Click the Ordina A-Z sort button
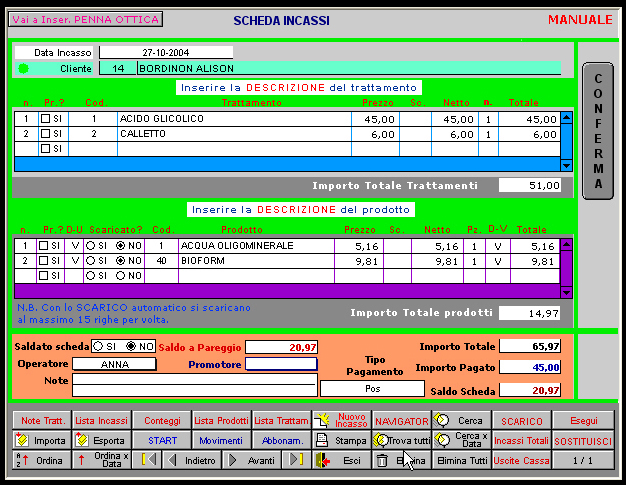Image resolution: width=626 pixels, height=485 pixels. click(x=42, y=460)
